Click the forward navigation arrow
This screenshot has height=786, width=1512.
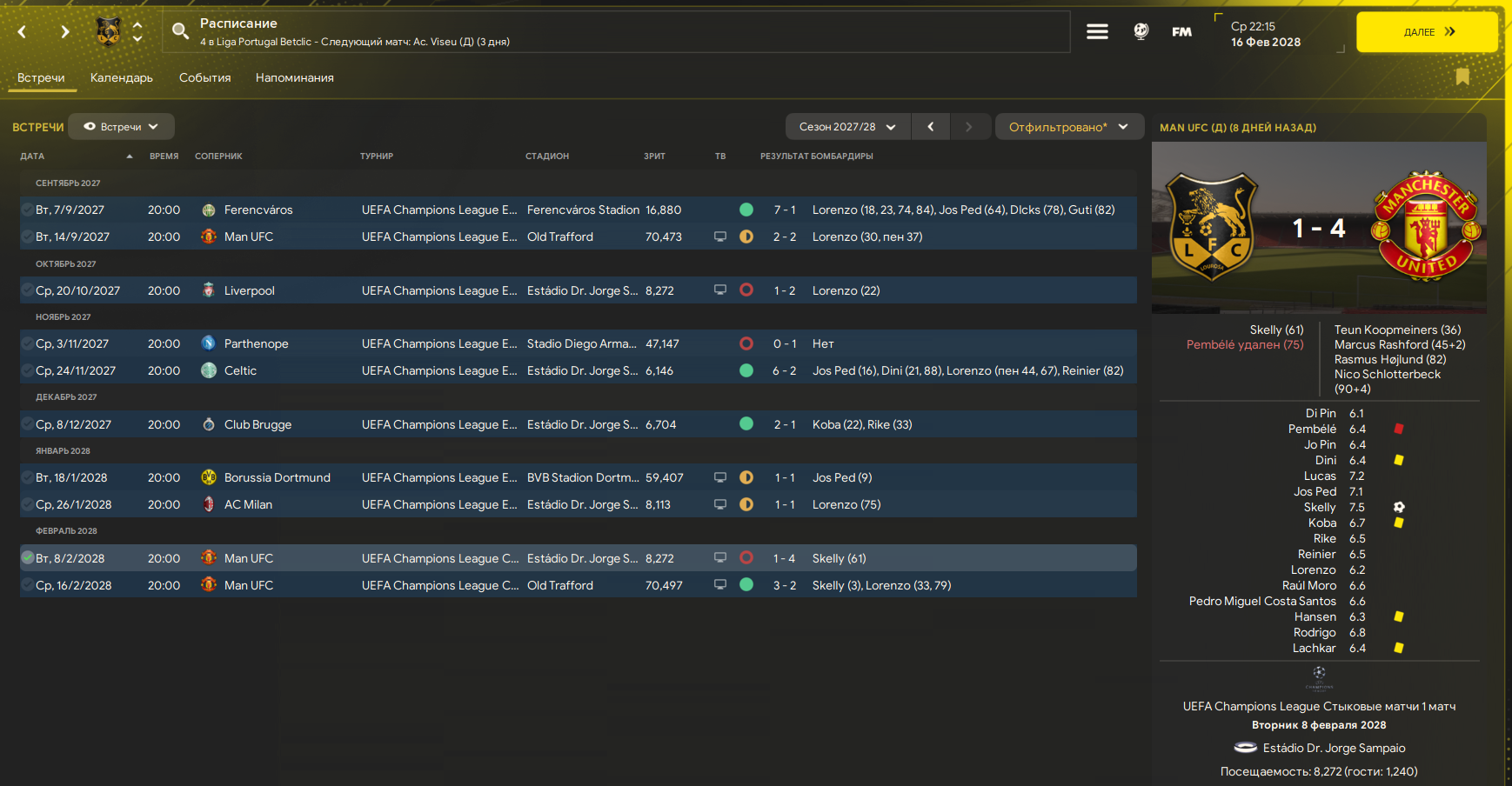click(x=64, y=32)
